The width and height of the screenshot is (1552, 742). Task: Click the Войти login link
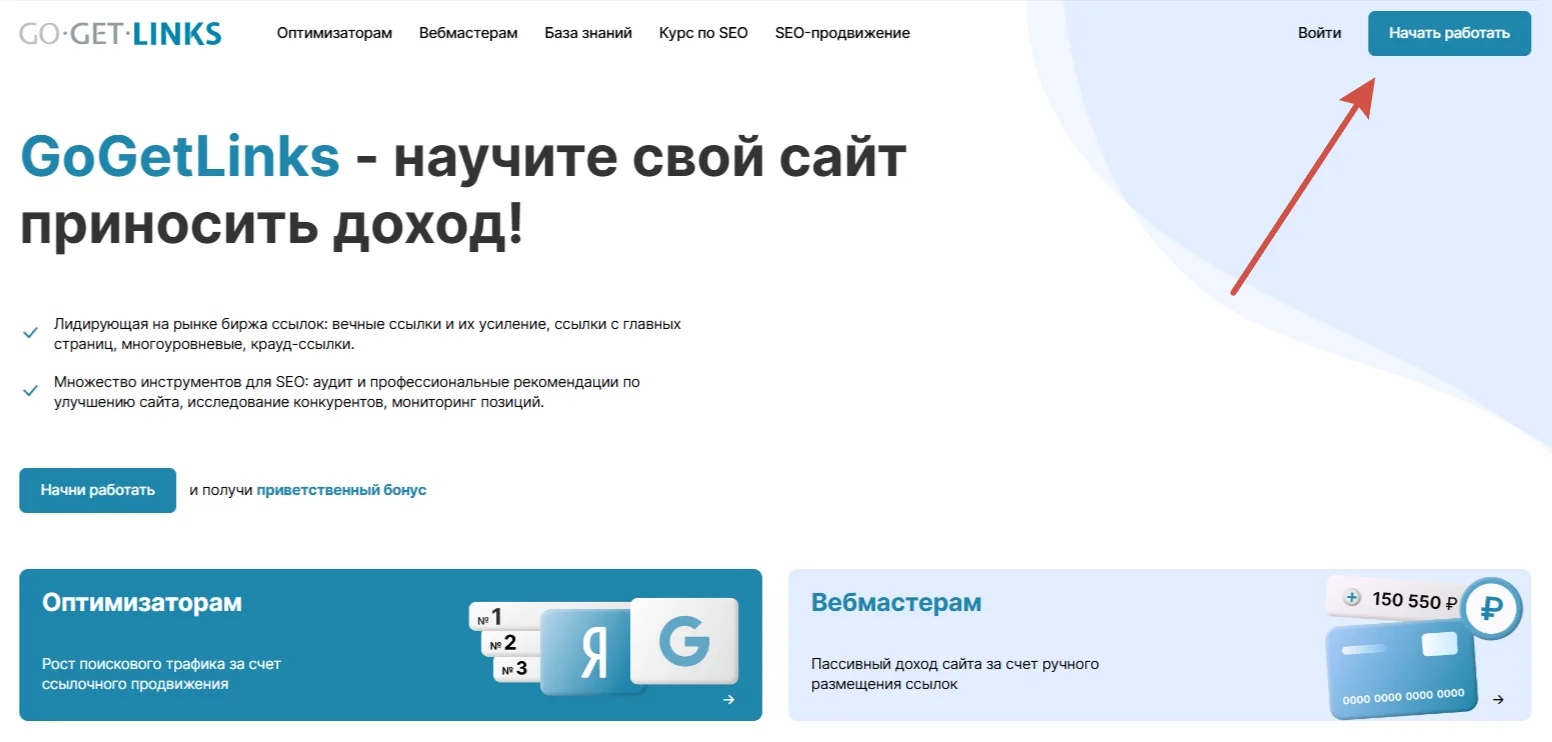[x=1319, y=33]
